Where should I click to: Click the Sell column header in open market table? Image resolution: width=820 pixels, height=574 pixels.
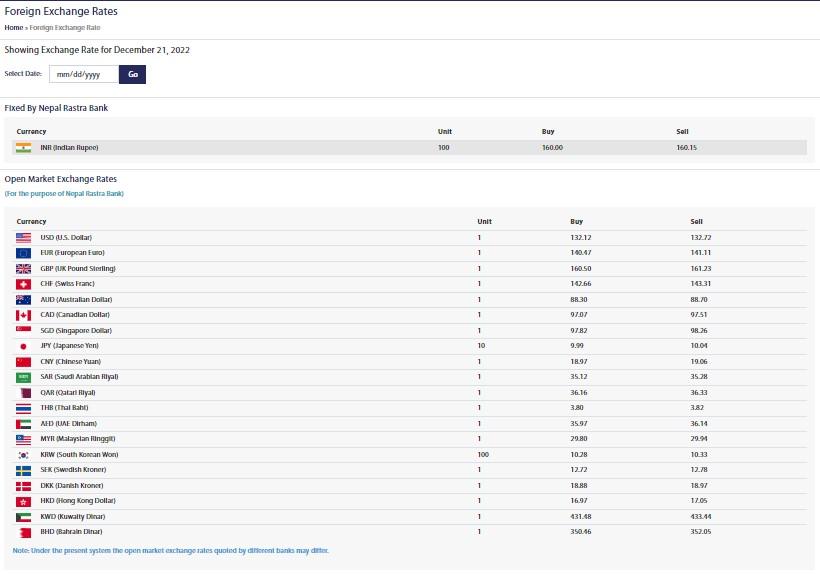point(697,221)
